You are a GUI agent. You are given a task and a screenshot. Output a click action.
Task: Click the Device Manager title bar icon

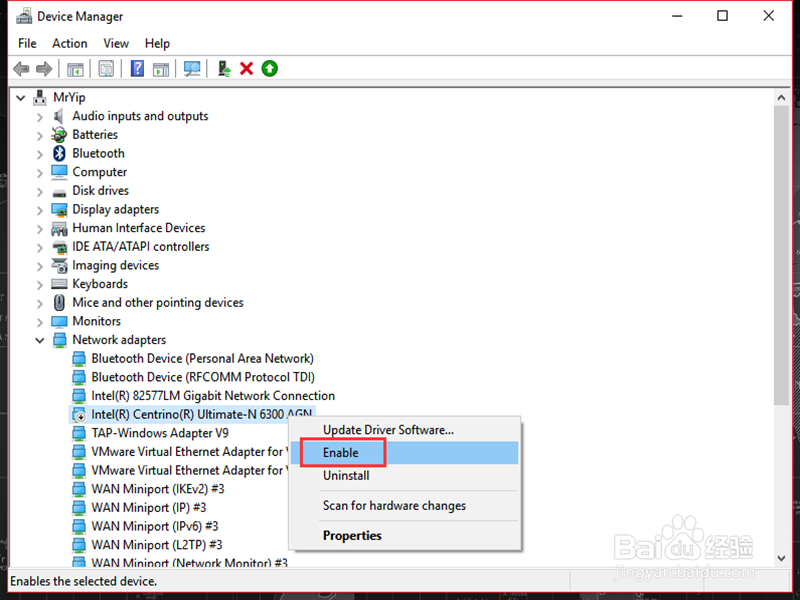click(24, 16)
